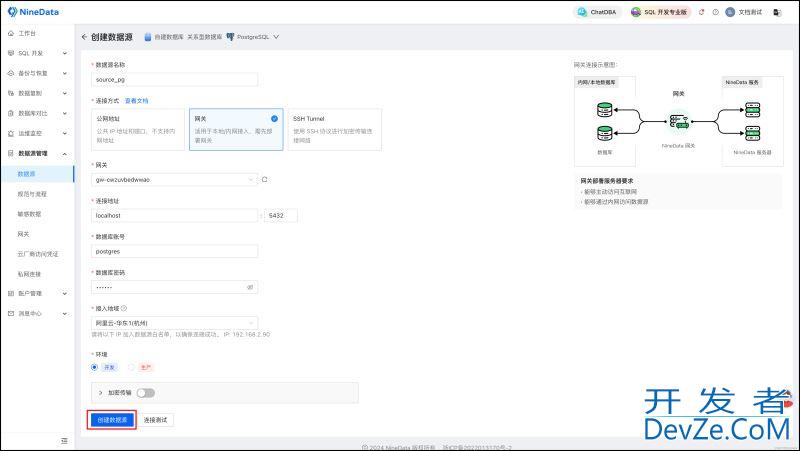The height and width of the screenshot is (451, 800).
Task: Click the 数据复制 sidebar icon
Action: point(11,93)
